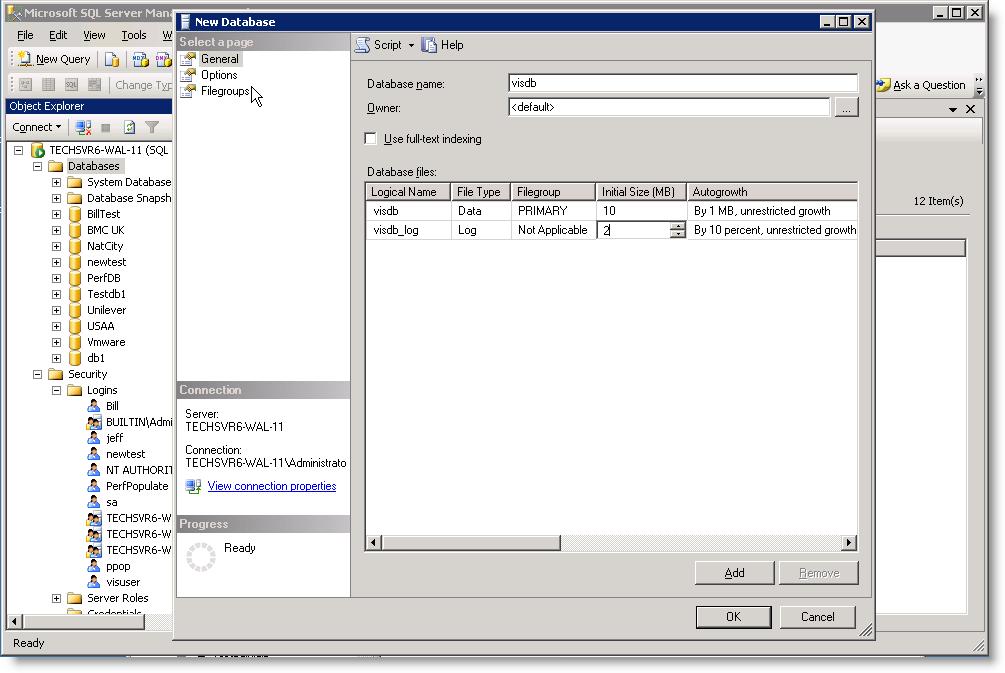Click the Cancel button

coord(817,617)
